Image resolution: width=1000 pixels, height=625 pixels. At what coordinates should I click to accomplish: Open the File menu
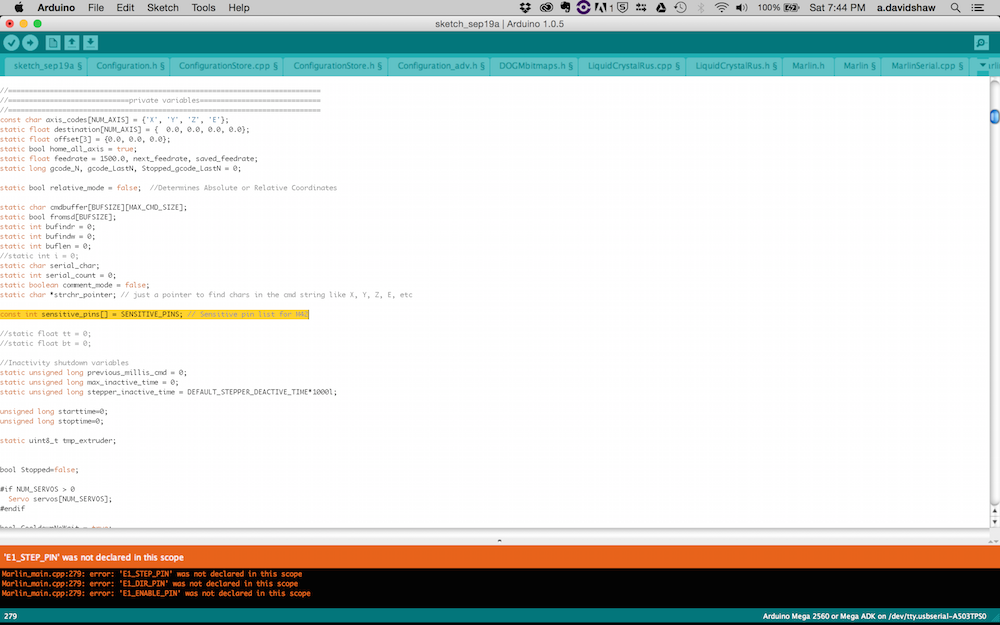96,8
